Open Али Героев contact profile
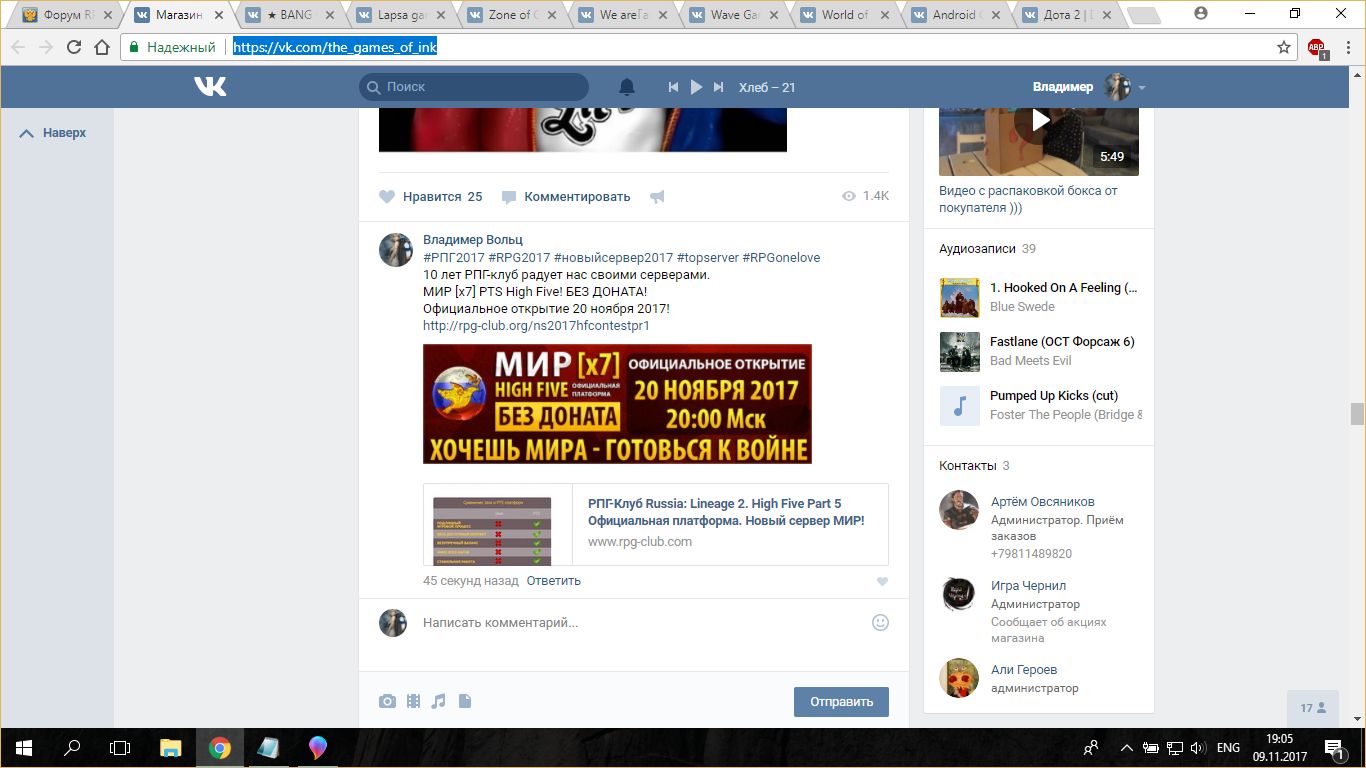Viewport: 1366px width, 768px height. [x=1024, y=670]
